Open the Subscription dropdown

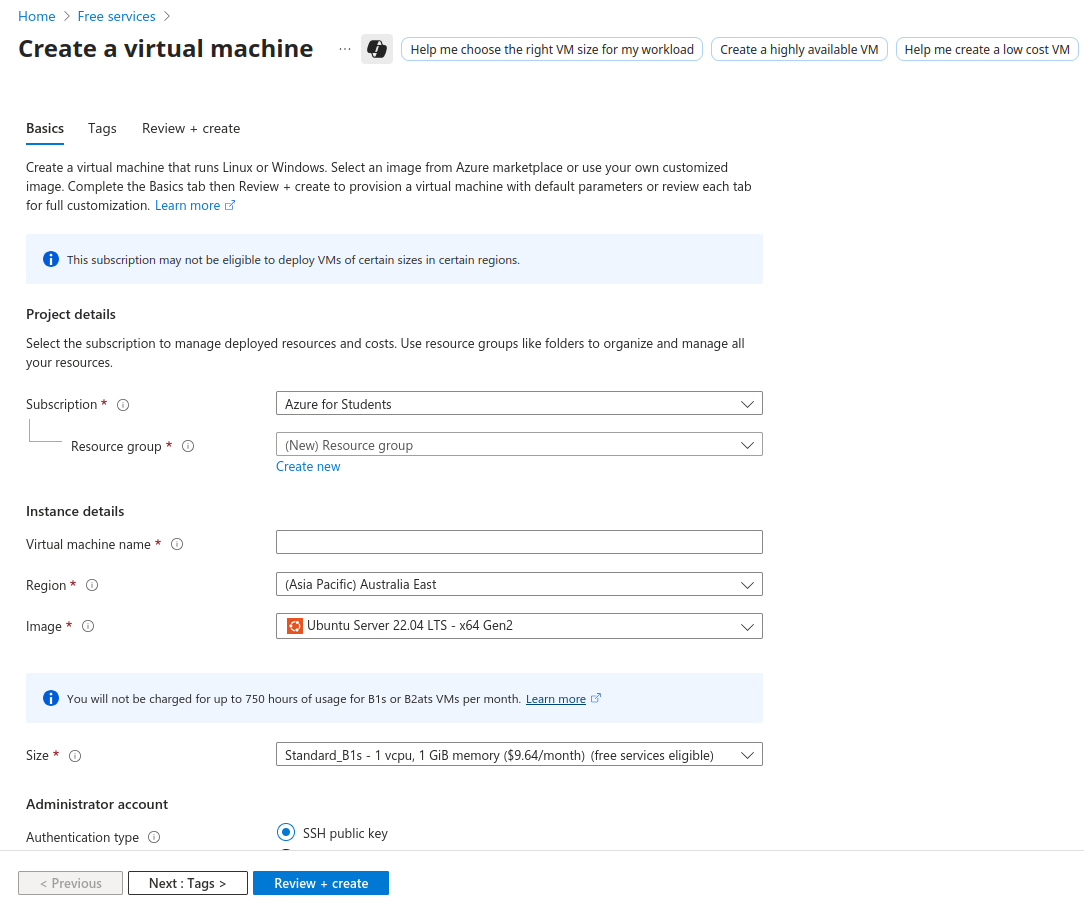tap(519, 404)
